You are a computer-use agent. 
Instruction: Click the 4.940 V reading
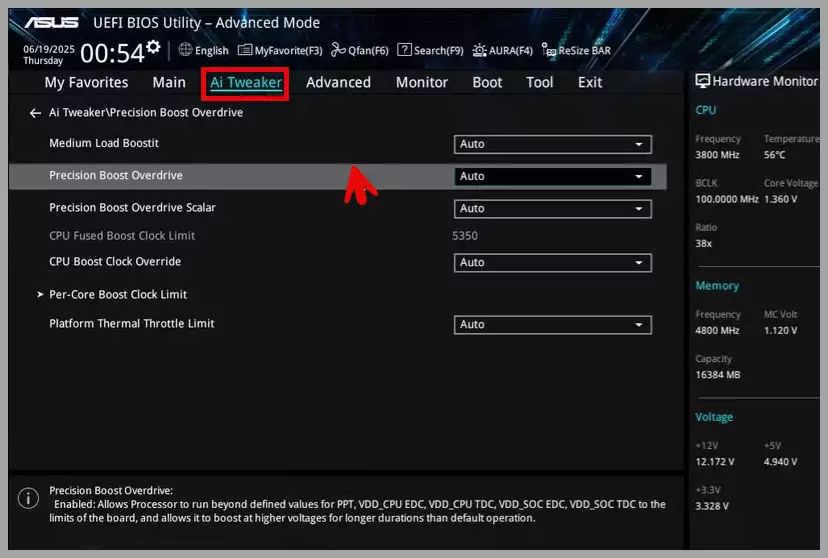[x=780, y=462]
